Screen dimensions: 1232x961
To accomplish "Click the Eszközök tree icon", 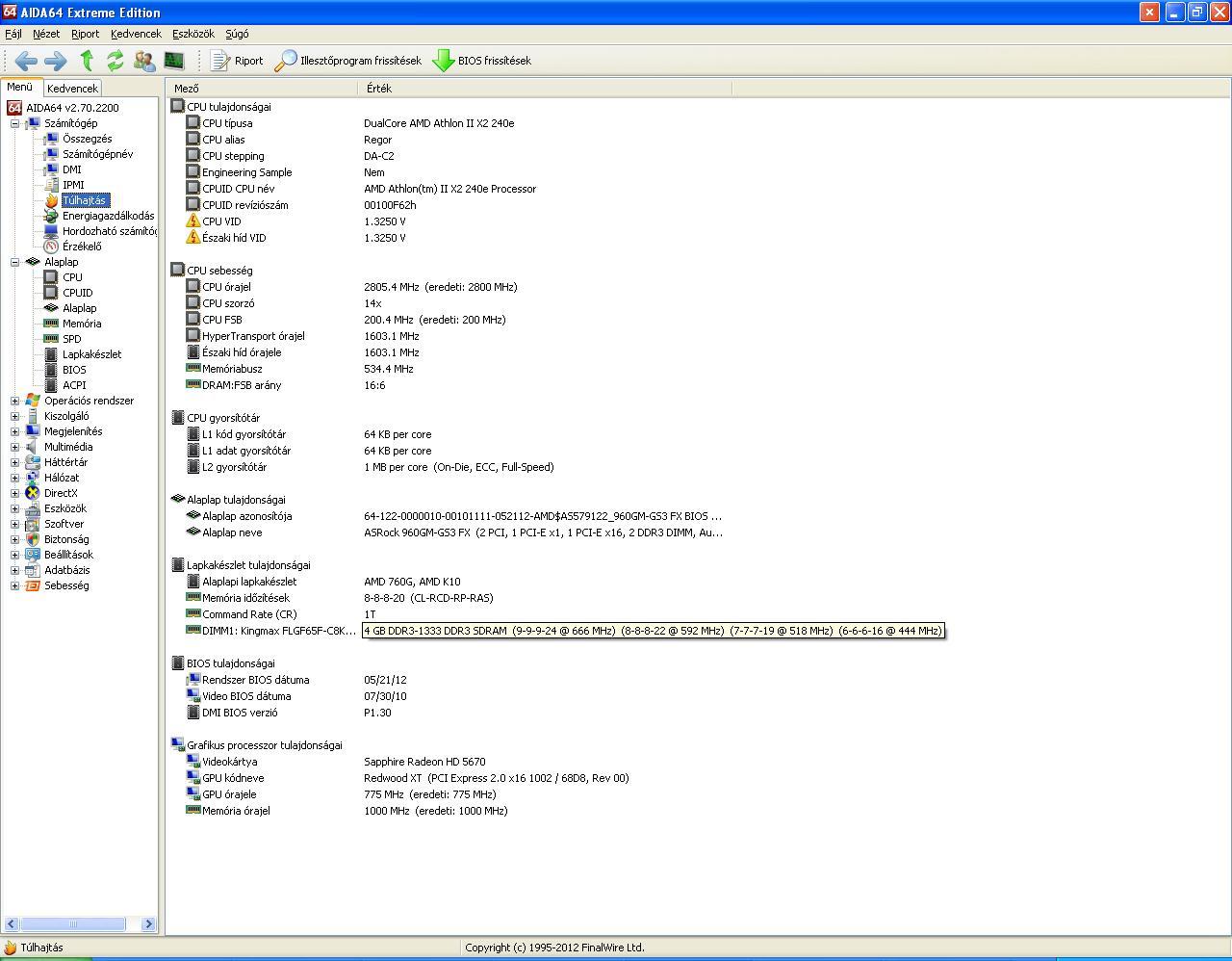I will click(x=33, y=508).
